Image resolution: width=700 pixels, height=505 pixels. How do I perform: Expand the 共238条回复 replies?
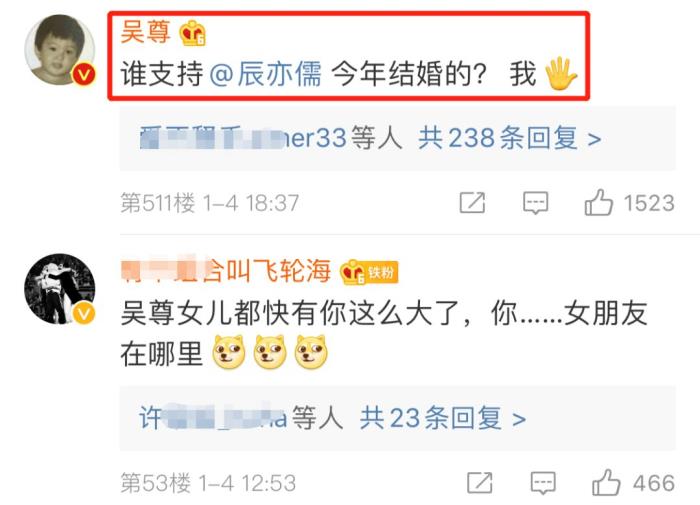click(x=509, y=138)
